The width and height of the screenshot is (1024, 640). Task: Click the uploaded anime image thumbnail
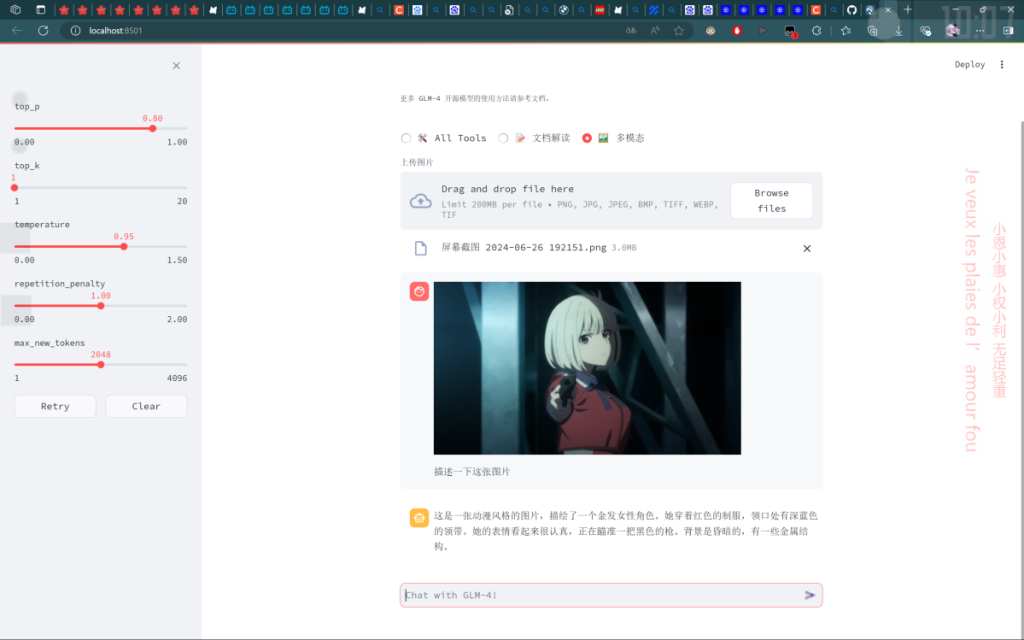coord(586,367)
